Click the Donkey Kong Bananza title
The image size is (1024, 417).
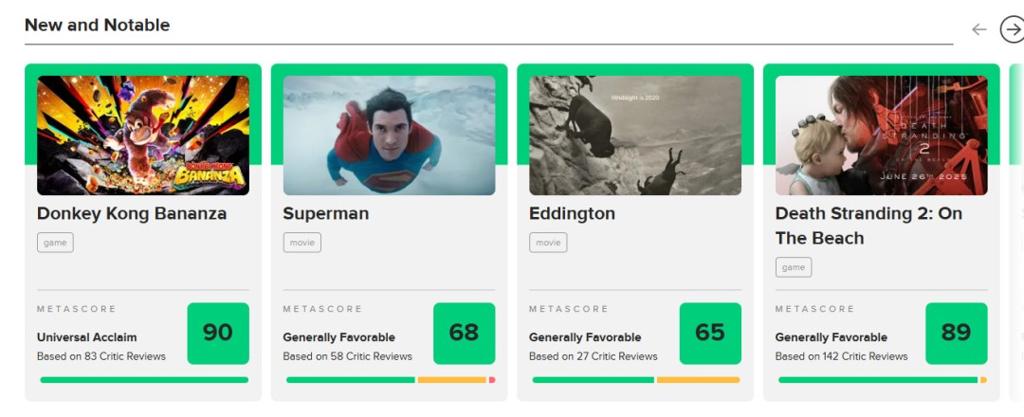point(132,214)
